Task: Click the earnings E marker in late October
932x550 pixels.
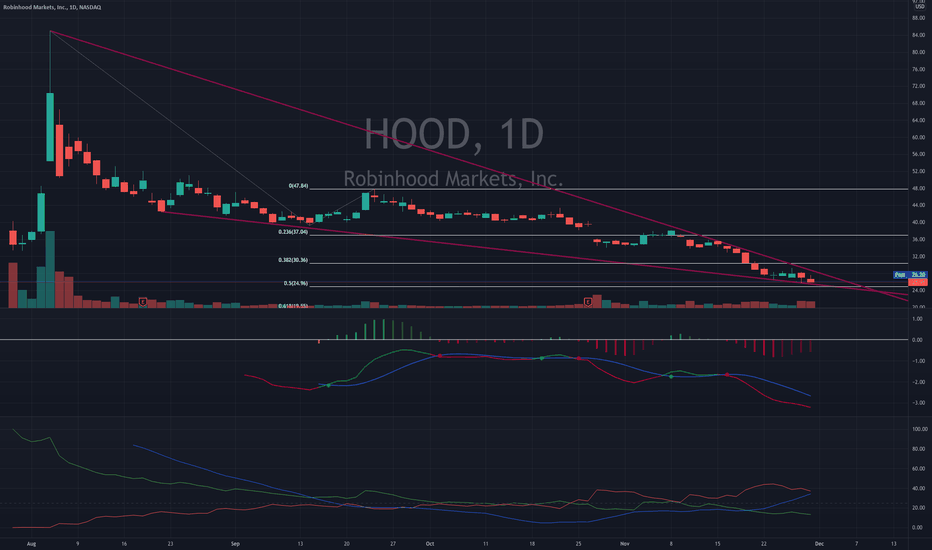Action: (x=588, y=302)
